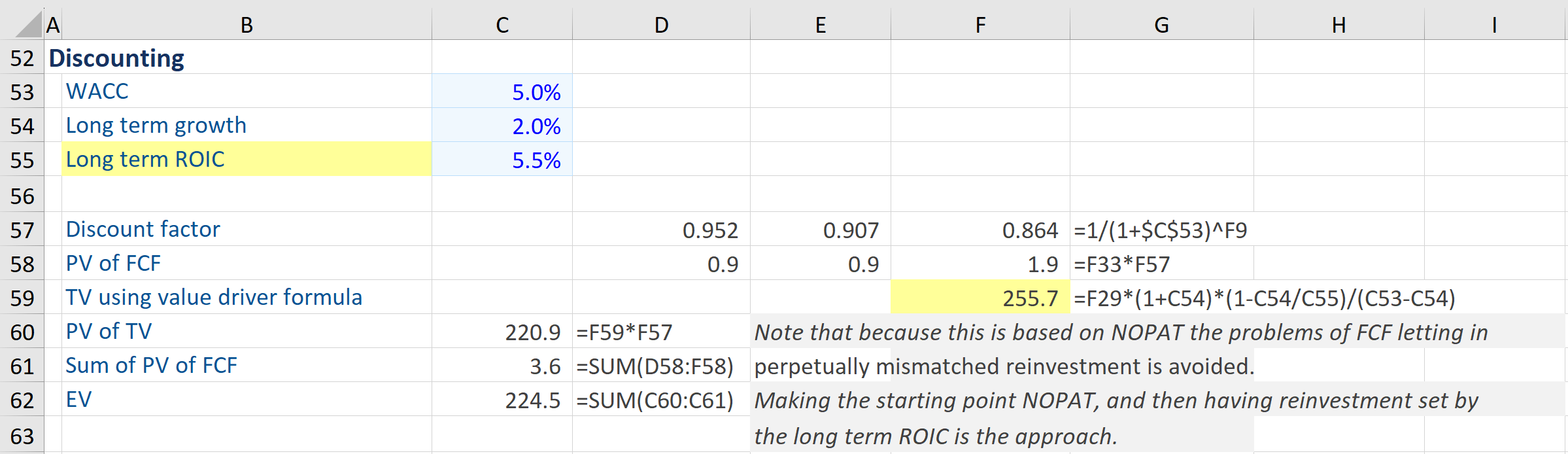Click the EV value cell showing 224.5

point(502,399)
